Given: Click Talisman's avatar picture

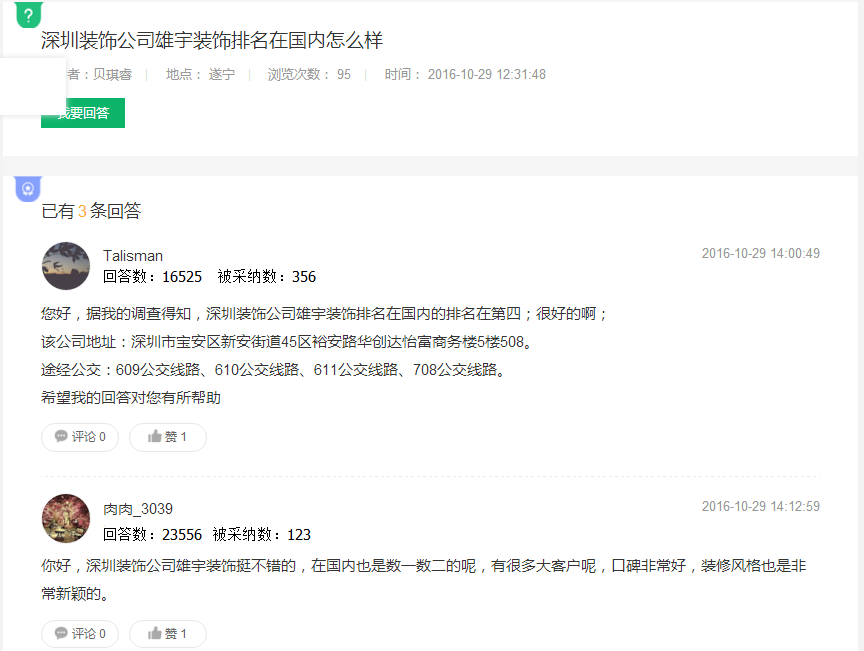Looking at the screenshot, I should [x=65, y=265].
